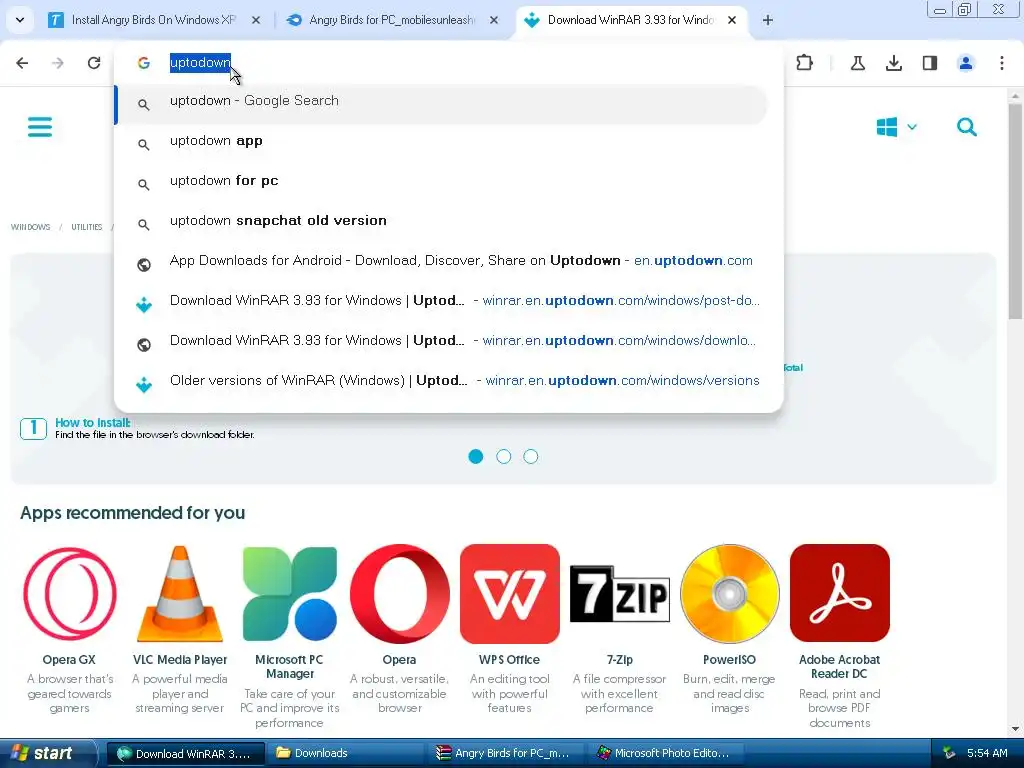The width and height of the screenshot is (1024, 768).
Task: Switch to Angry Birds for PC taskbar item
Action: (x=509, y=754)
